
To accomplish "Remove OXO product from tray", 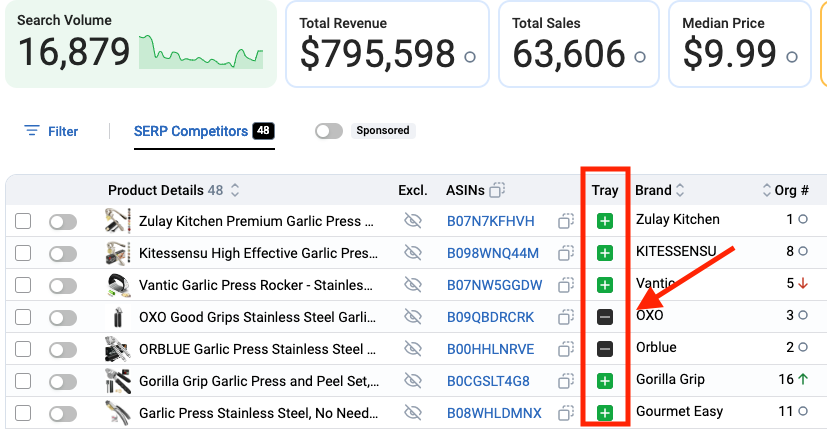I will coord(604,317).
